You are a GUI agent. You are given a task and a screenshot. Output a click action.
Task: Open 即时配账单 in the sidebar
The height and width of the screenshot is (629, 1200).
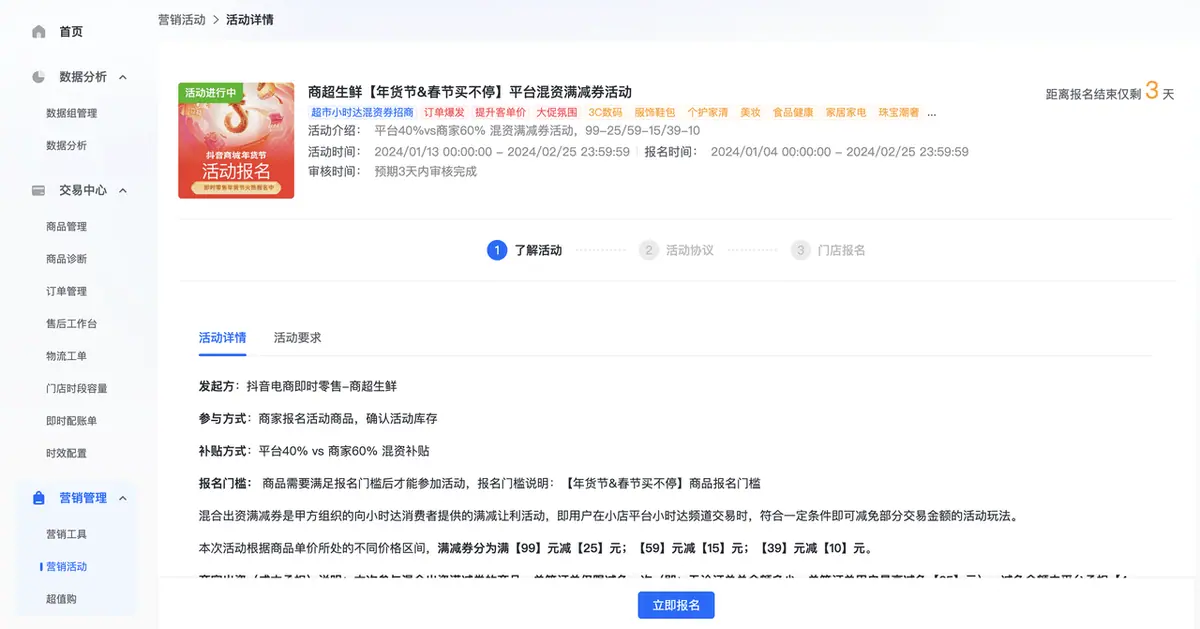(72, 421)
